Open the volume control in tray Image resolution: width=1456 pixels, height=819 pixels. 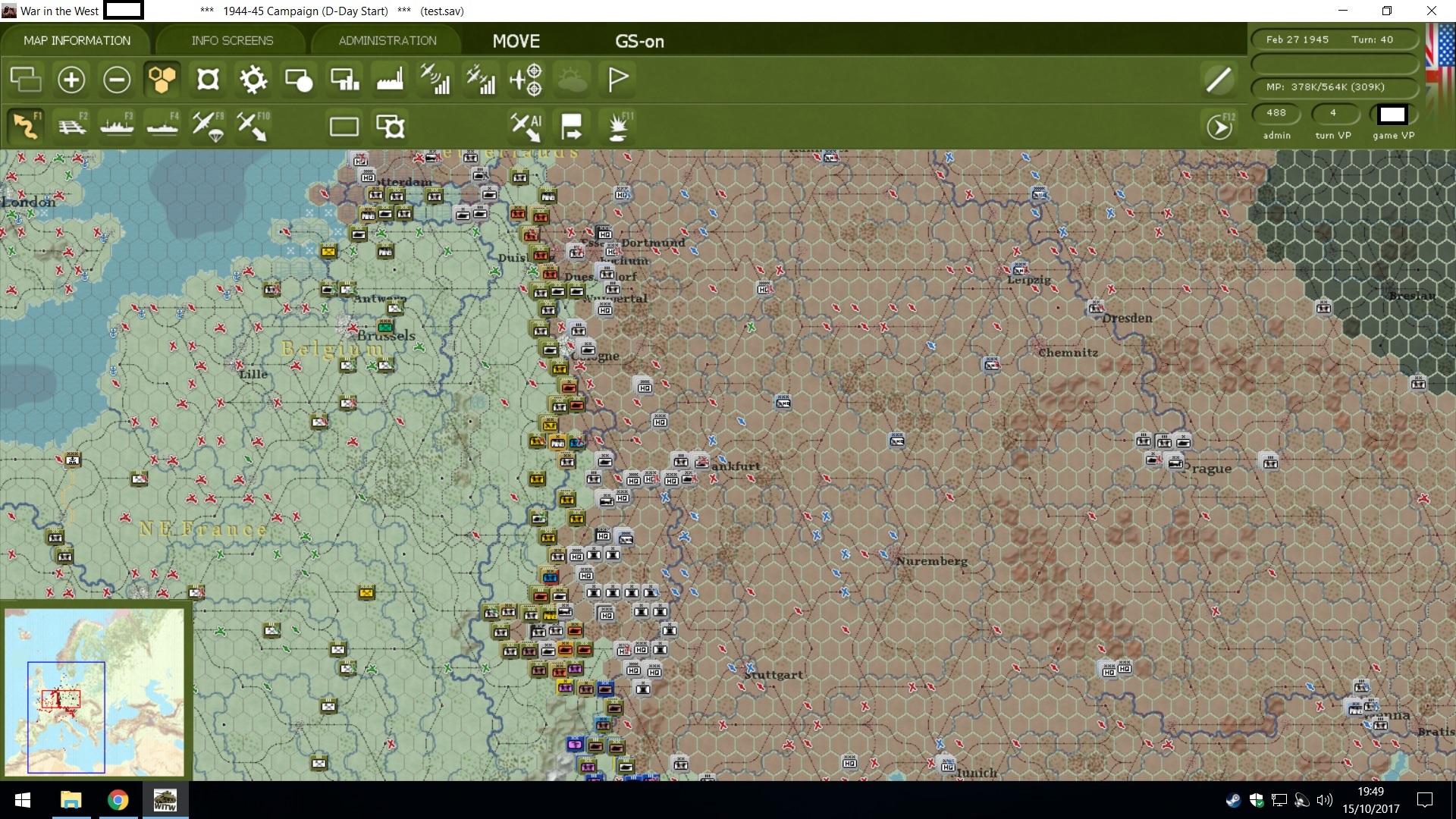[1325, 800]
